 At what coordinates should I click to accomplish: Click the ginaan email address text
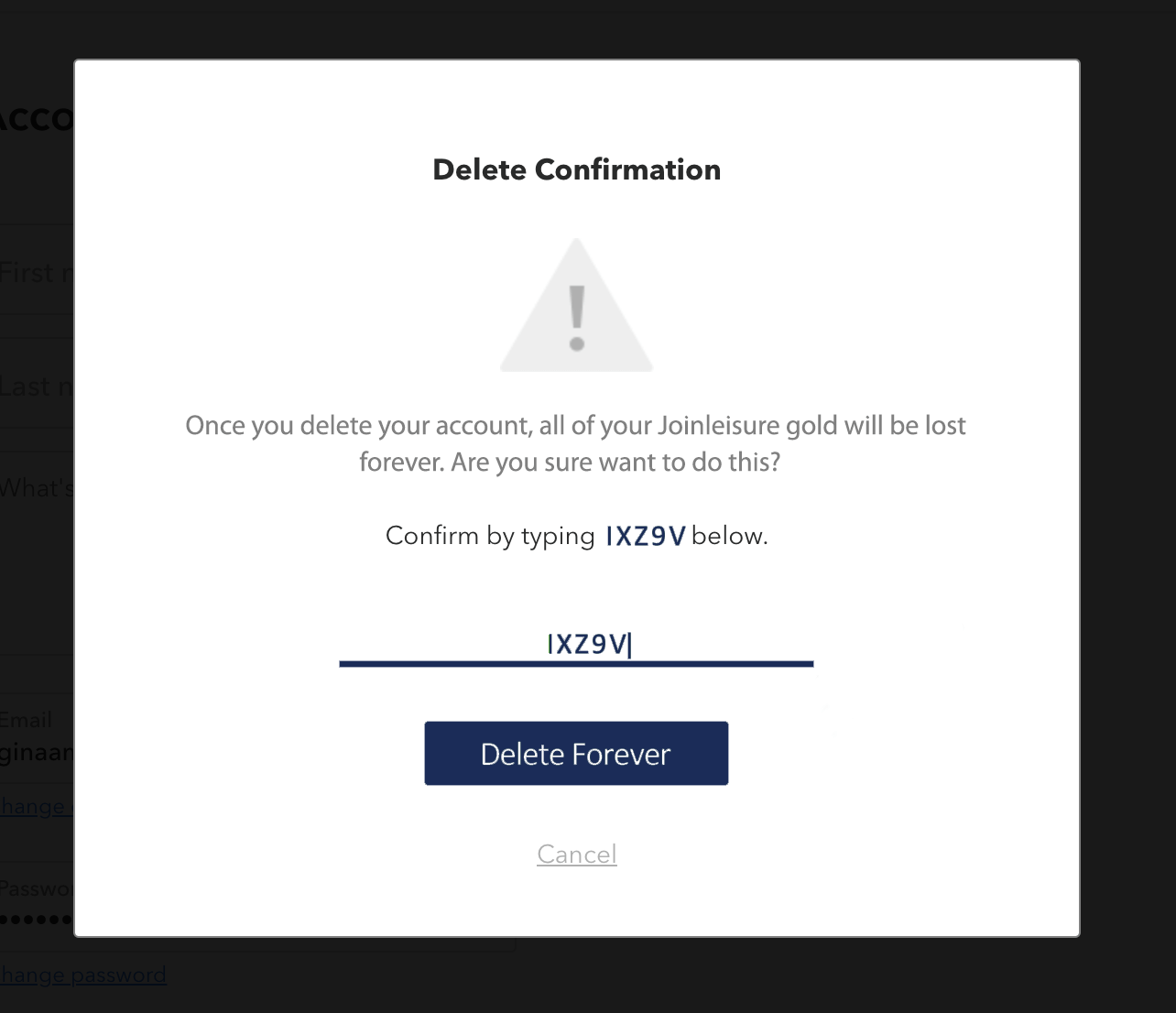37,754
